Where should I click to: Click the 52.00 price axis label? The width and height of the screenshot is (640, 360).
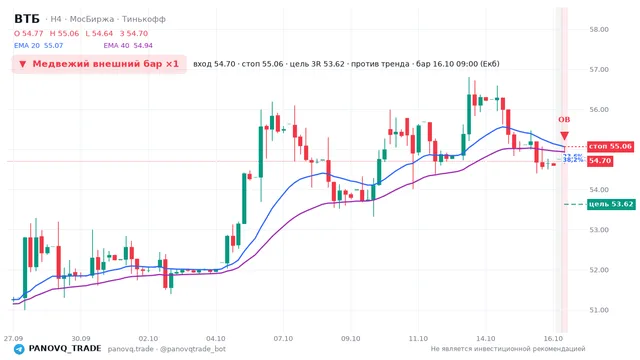pyautogui.click(x=599, y=270)
